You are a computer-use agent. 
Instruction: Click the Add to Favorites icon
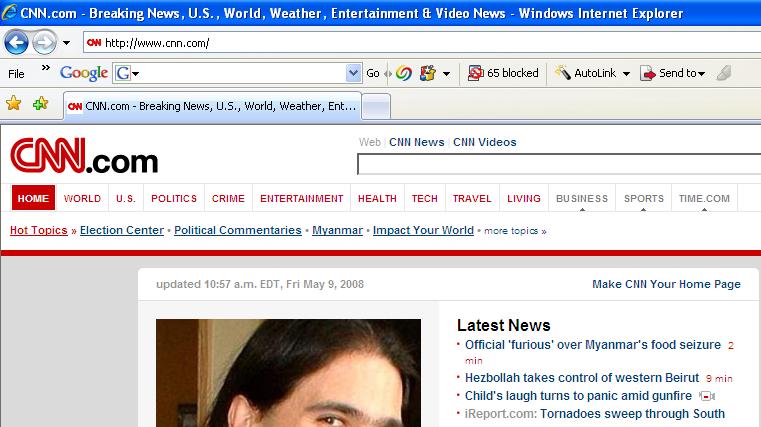pyautogui.click(x=40, y=103)
